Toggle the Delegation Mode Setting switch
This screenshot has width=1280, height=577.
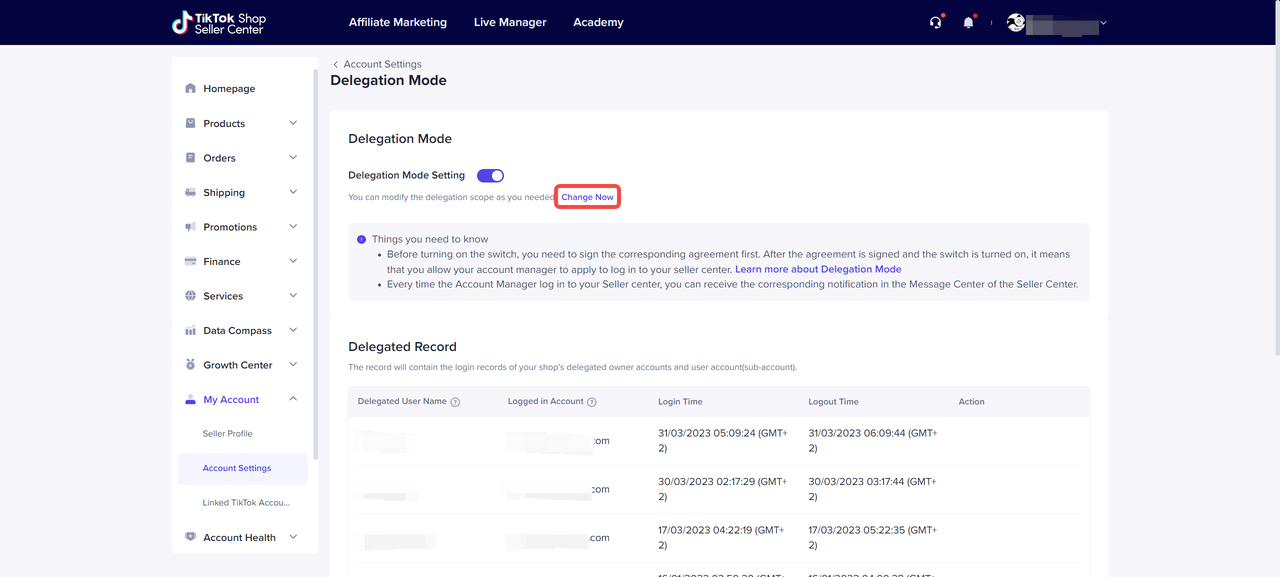pos(490,176)
